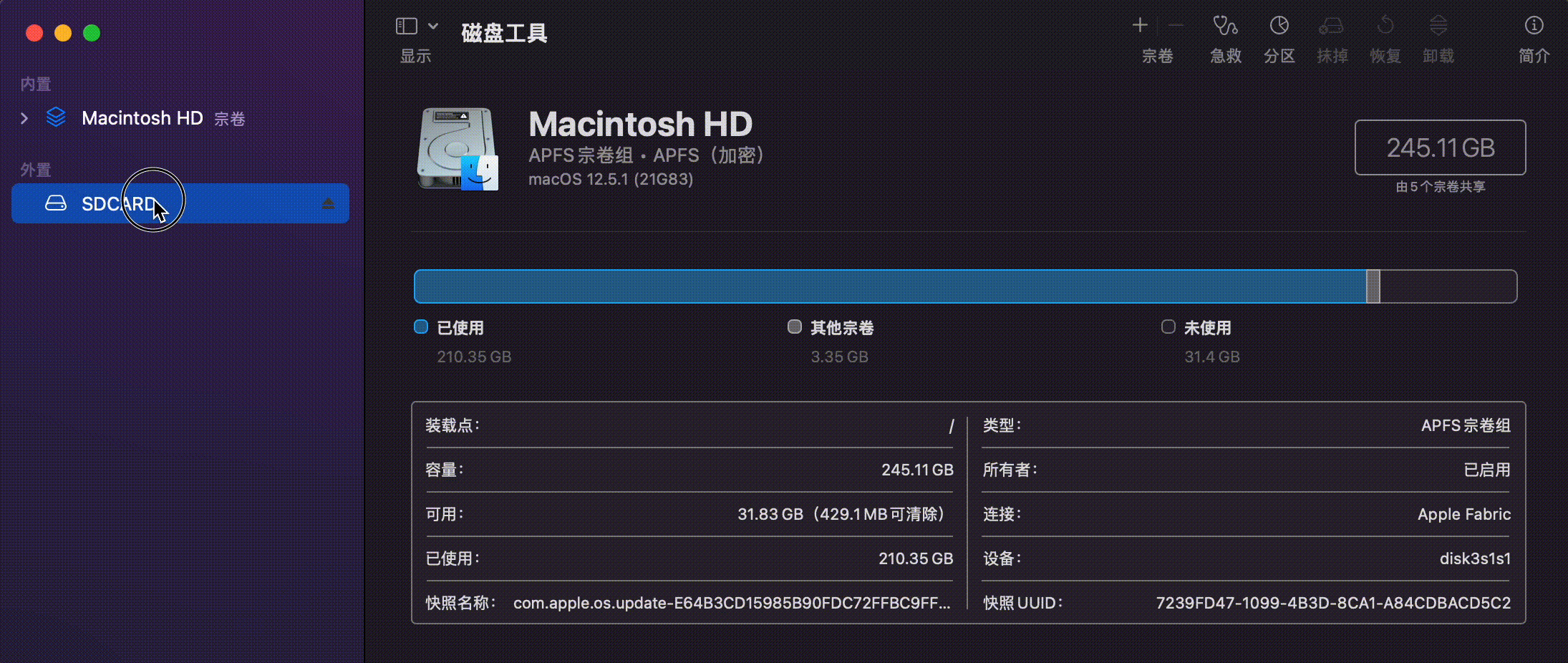Click the Macintosh HD disk image
This screenshot has width=1568, height=663.
pyautogui.click(x=458, y=149)
